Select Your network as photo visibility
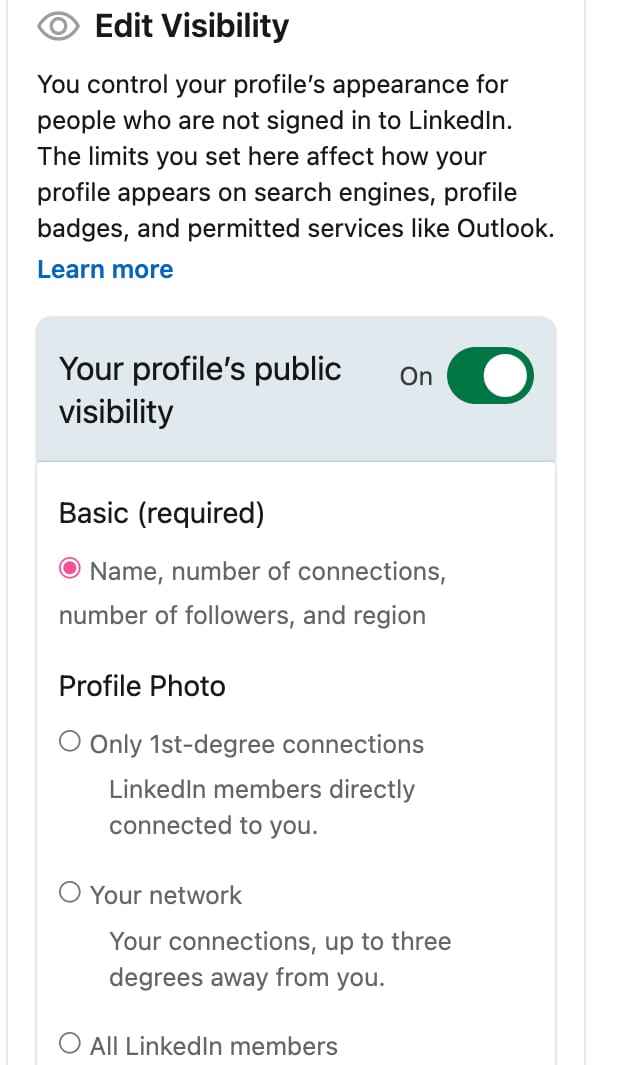The image size is (621, 1065). [x=70, y=895]
